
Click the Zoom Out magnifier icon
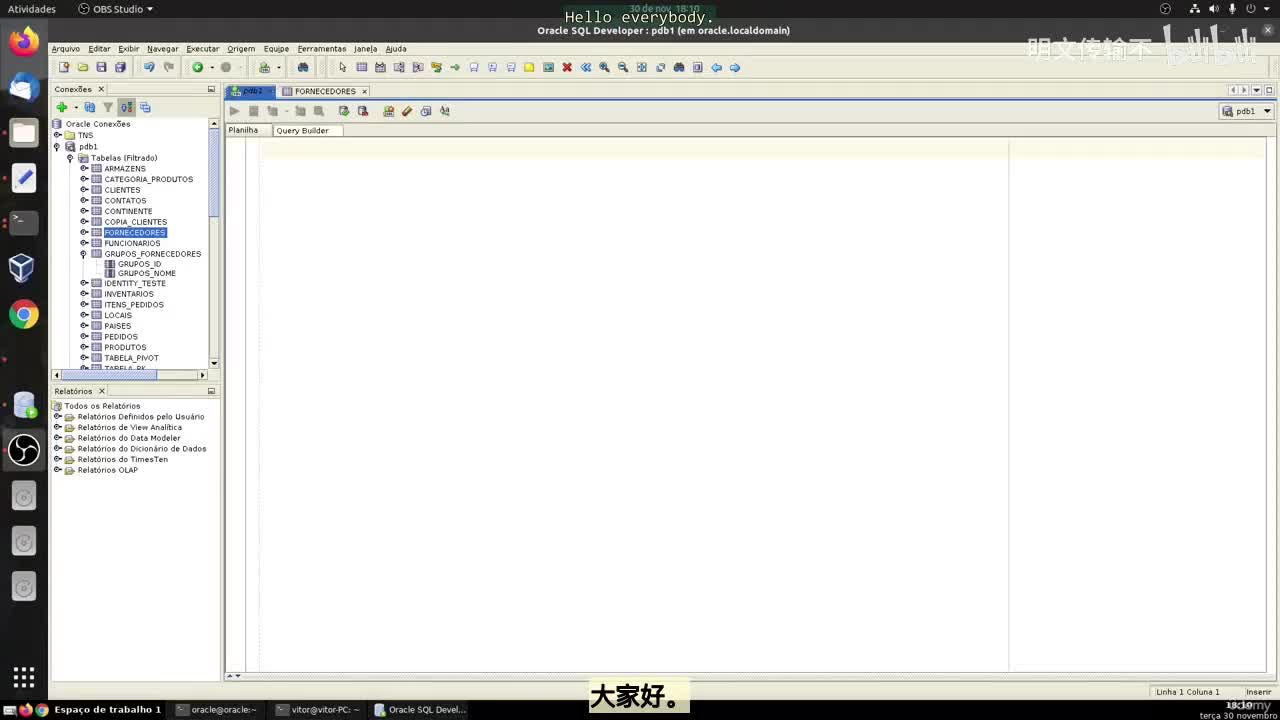point(623,68)
